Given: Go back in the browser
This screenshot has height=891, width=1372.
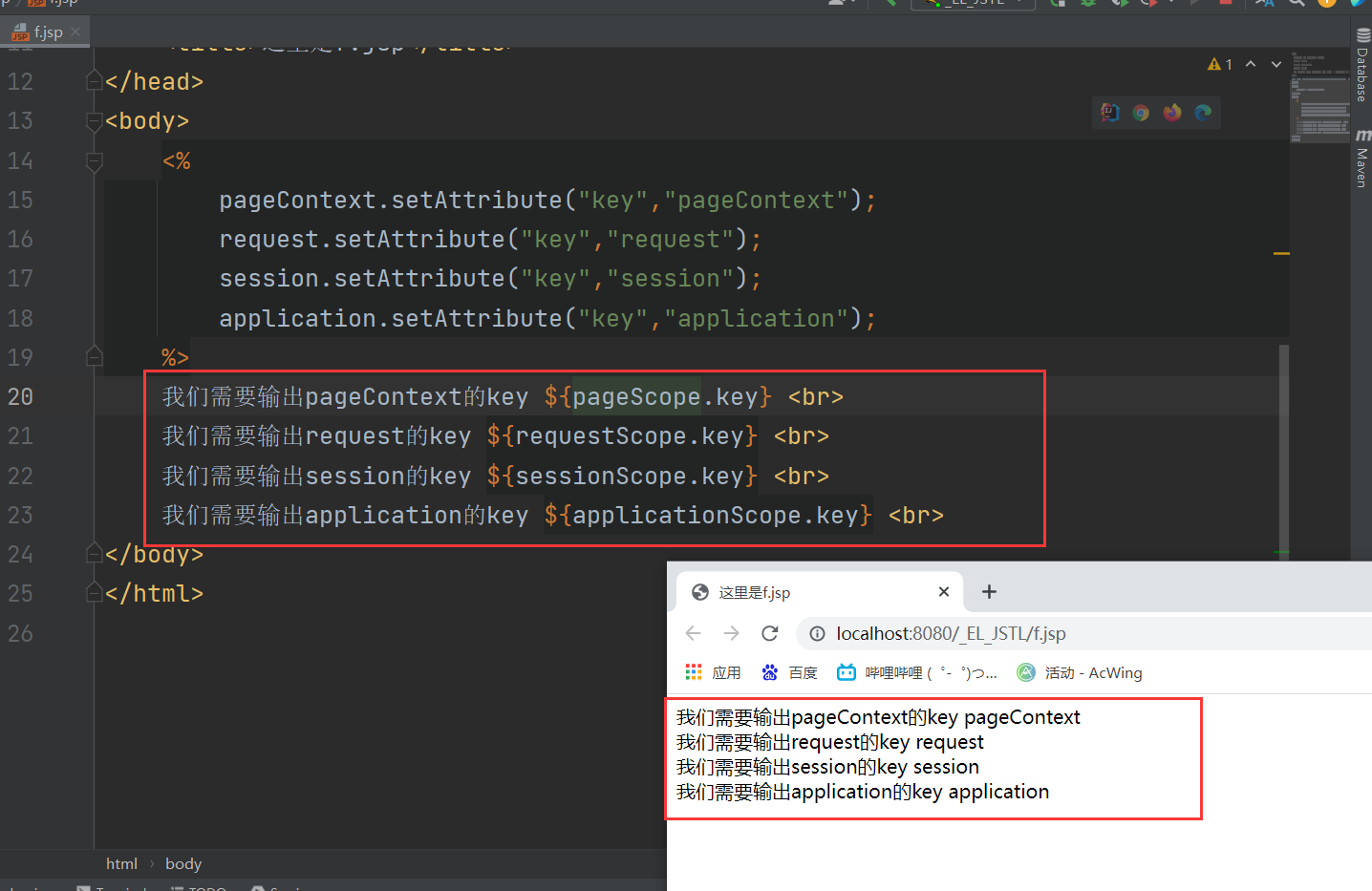Looking at the screenshot, I should pyautogui.click(x=694, y=633).
